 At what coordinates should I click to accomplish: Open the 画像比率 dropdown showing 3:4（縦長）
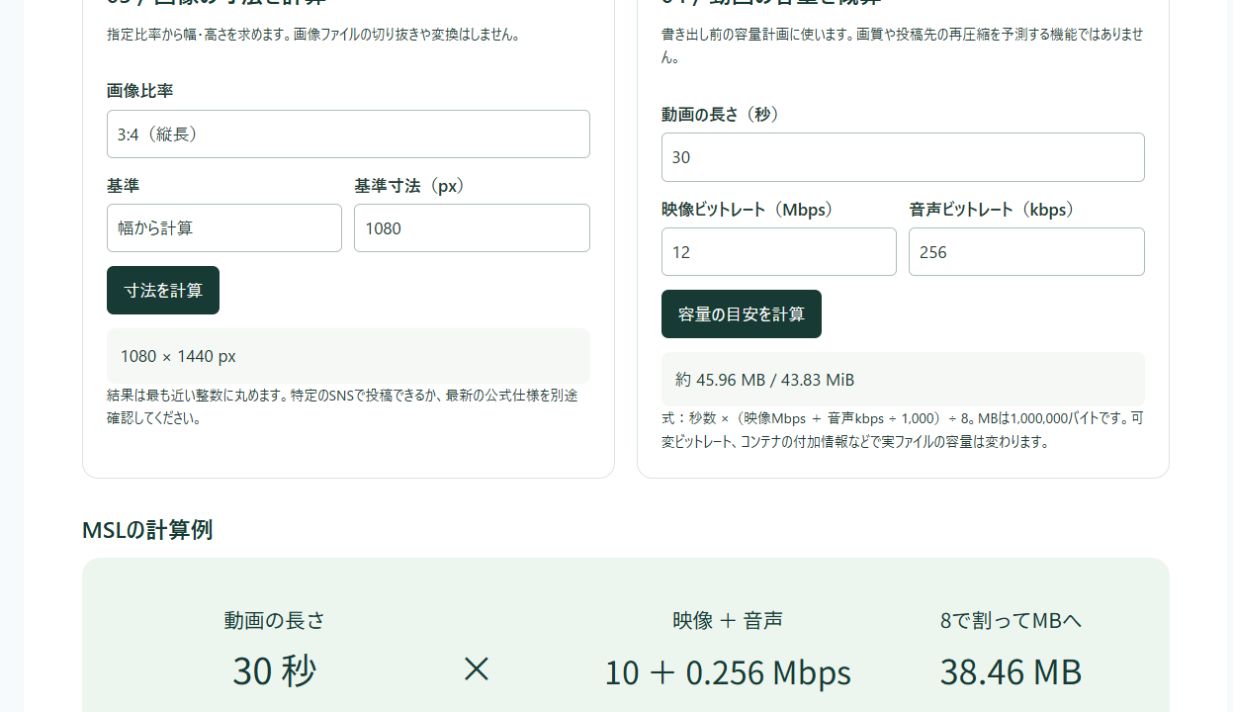[x=348, y=134]
